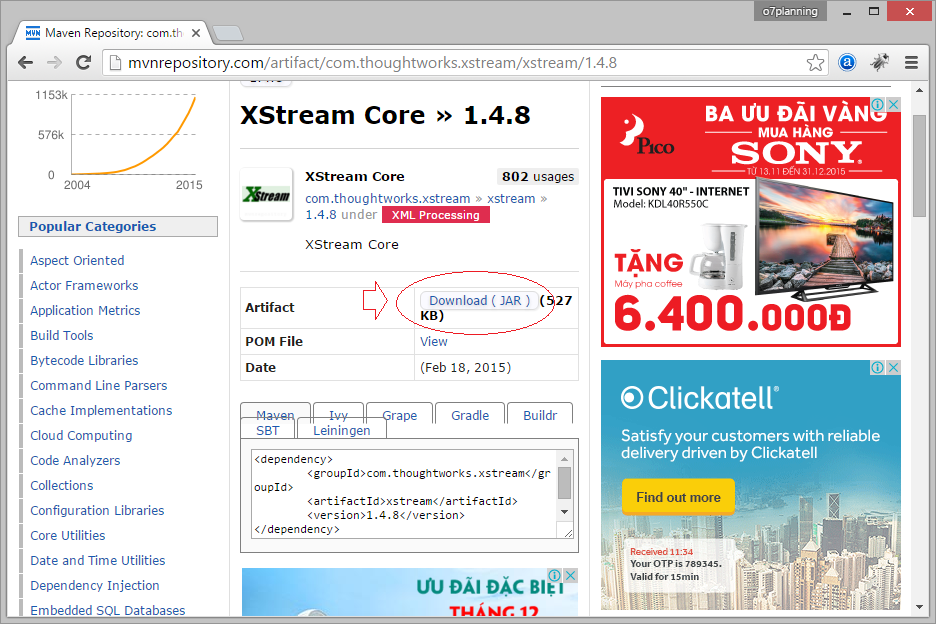Screen dimensions: 936x624
Task: Click the 802 usages badge
Action: coord(538,177)
